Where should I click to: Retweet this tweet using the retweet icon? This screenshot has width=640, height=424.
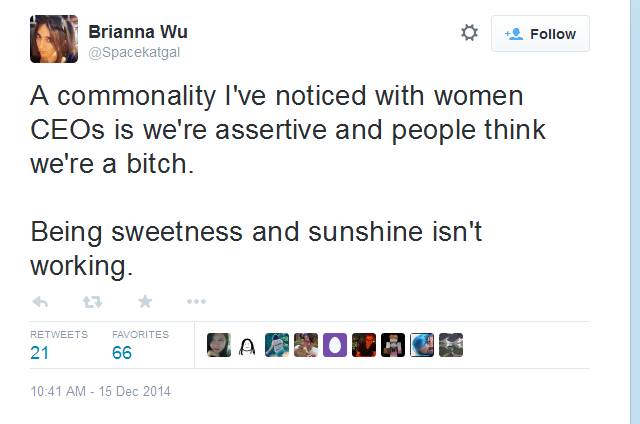click(x=92, y=302)
